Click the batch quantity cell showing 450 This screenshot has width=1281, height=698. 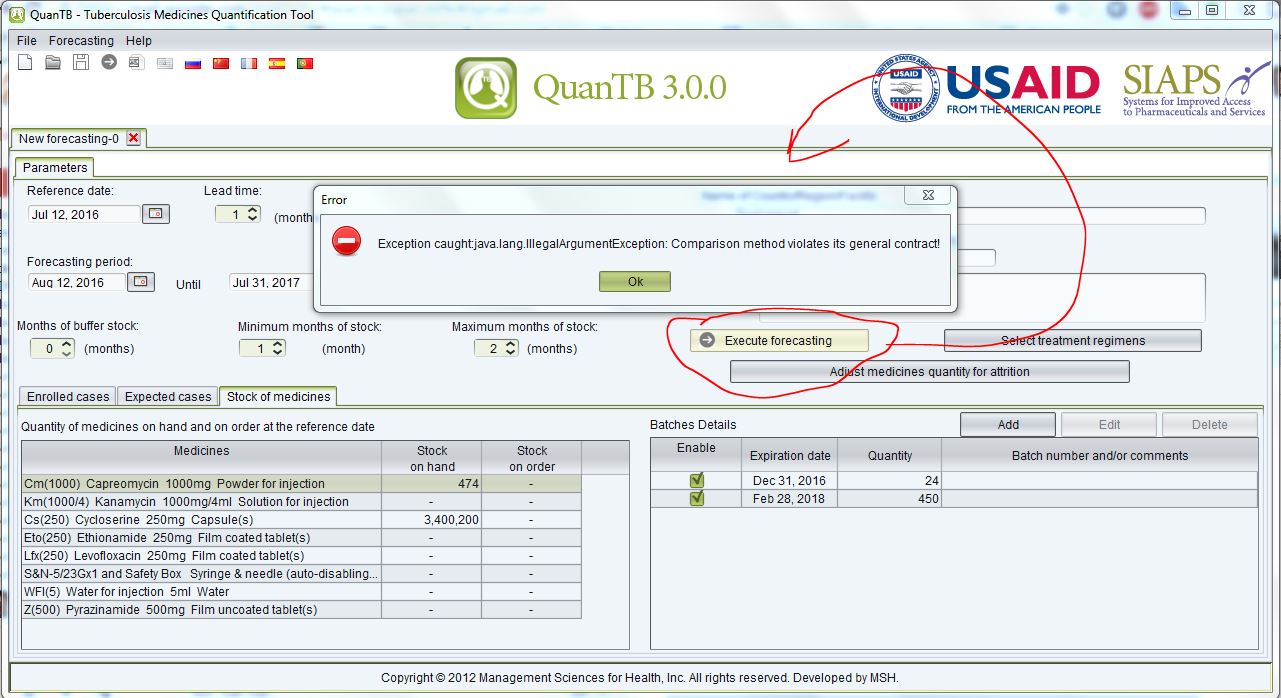point(891,499)
